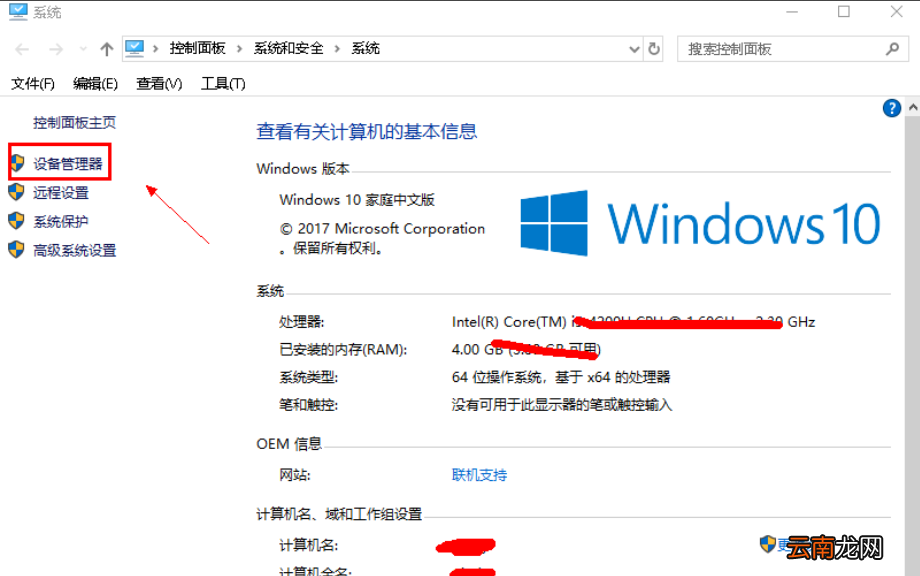The height and width of the screenshot is (576, 920).
Task: Open 设备管理器 link
Action: 68,164
